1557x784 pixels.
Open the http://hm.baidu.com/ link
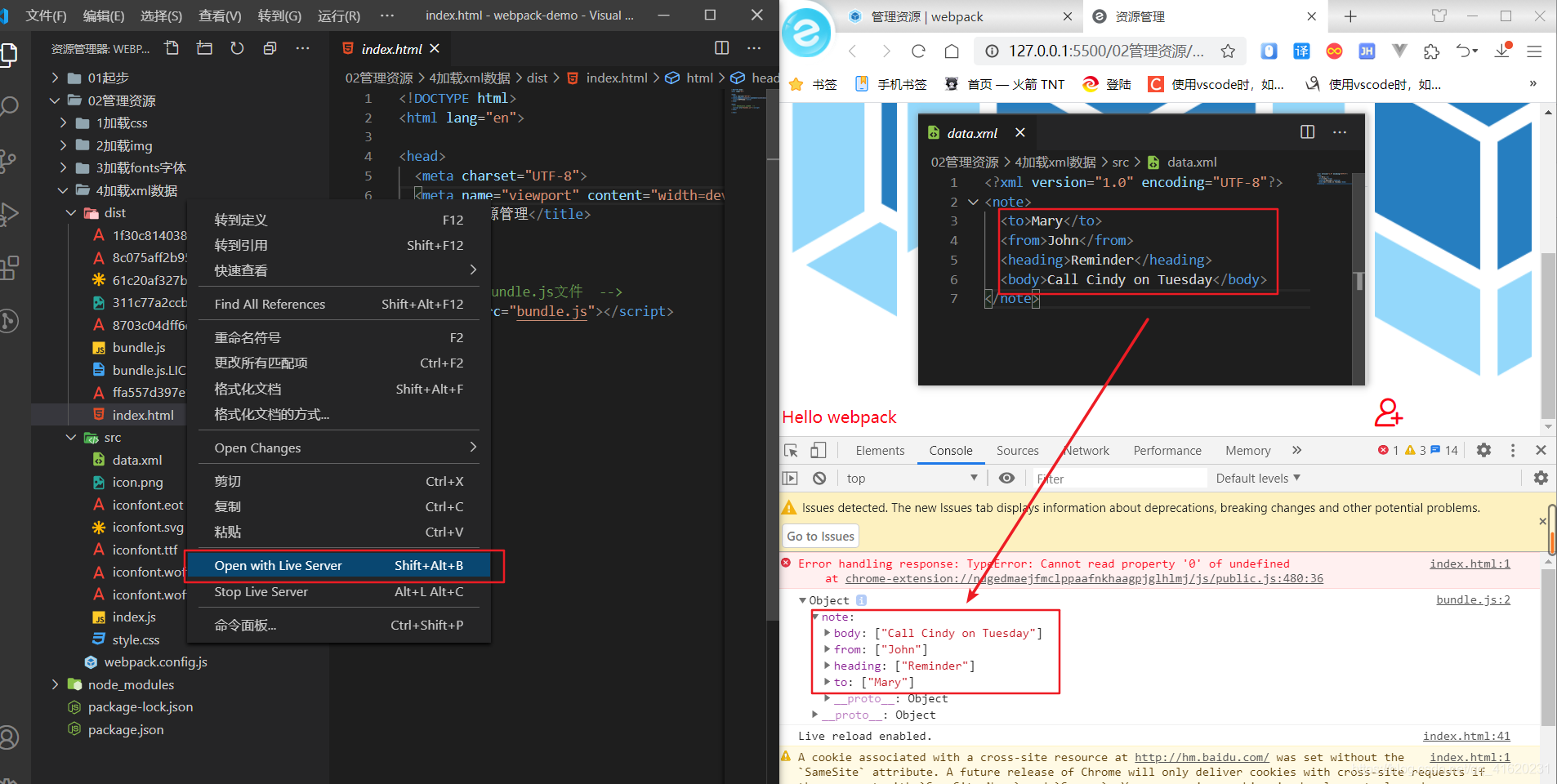coord(1202,757)
